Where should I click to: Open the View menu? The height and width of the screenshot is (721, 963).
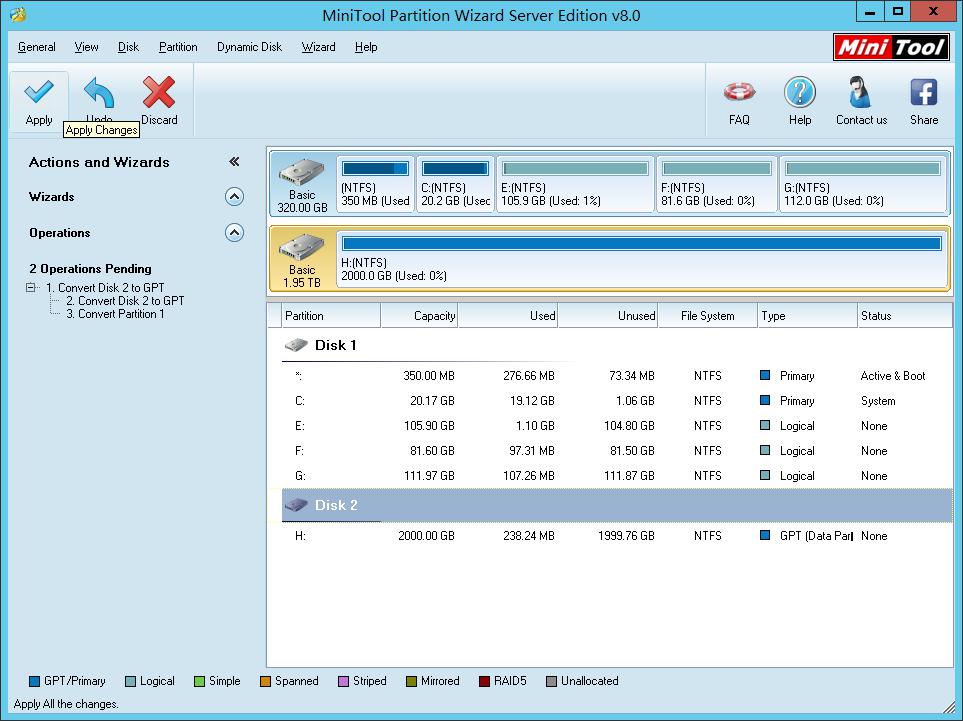pos(87,47)
